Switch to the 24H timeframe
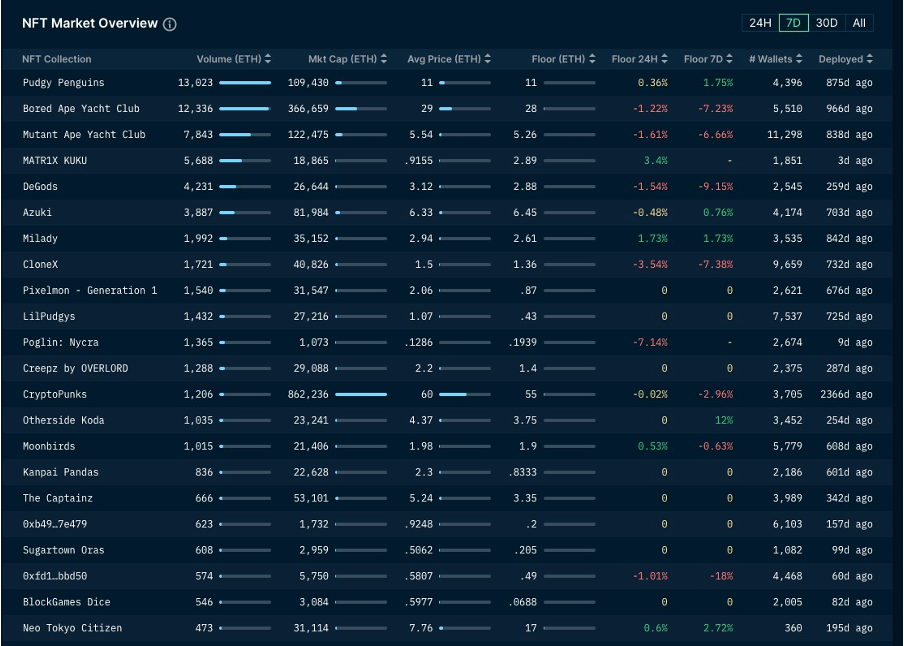Viewport: 904px width, 646px height. 760,23
